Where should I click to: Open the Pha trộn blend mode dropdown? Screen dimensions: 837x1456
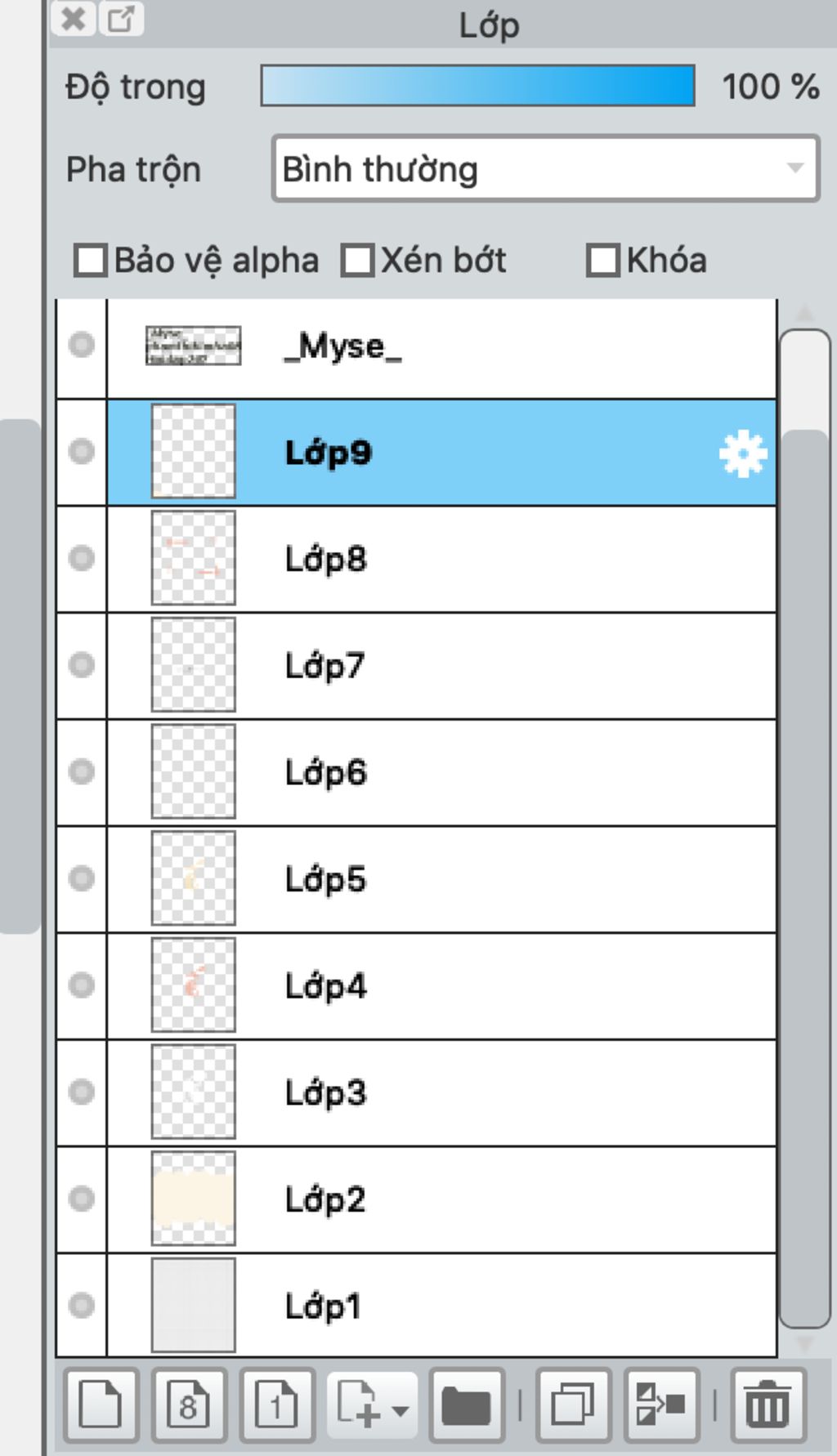[545, 169]
